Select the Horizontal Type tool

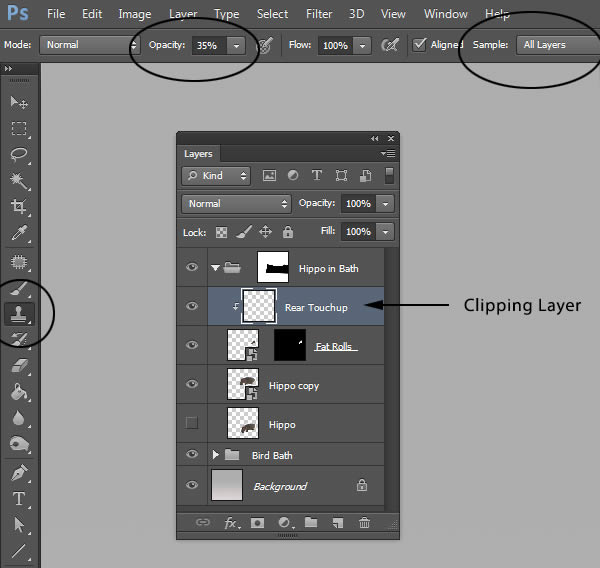(19, 499)
